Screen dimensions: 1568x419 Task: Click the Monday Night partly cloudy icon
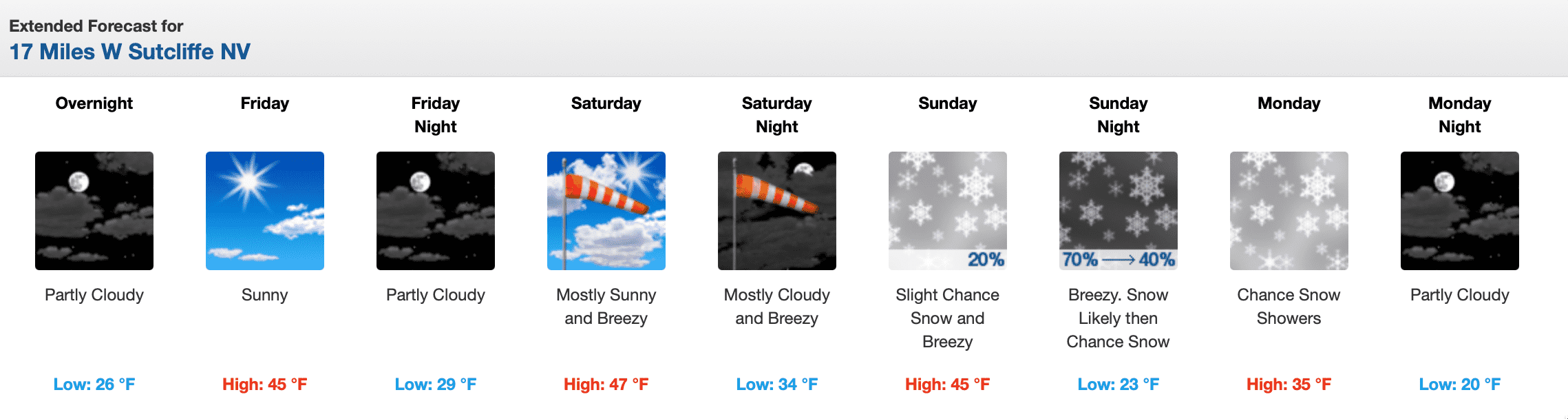[x=1460, y=211]
